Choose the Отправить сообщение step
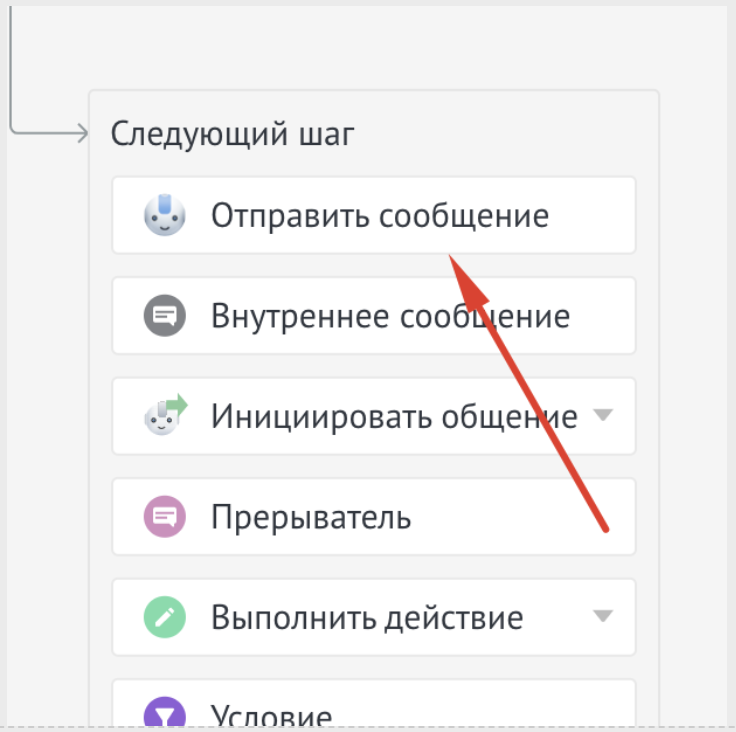The width and height of the screenshot is (736, 732). pyautogui.click(x=379, y=216)
